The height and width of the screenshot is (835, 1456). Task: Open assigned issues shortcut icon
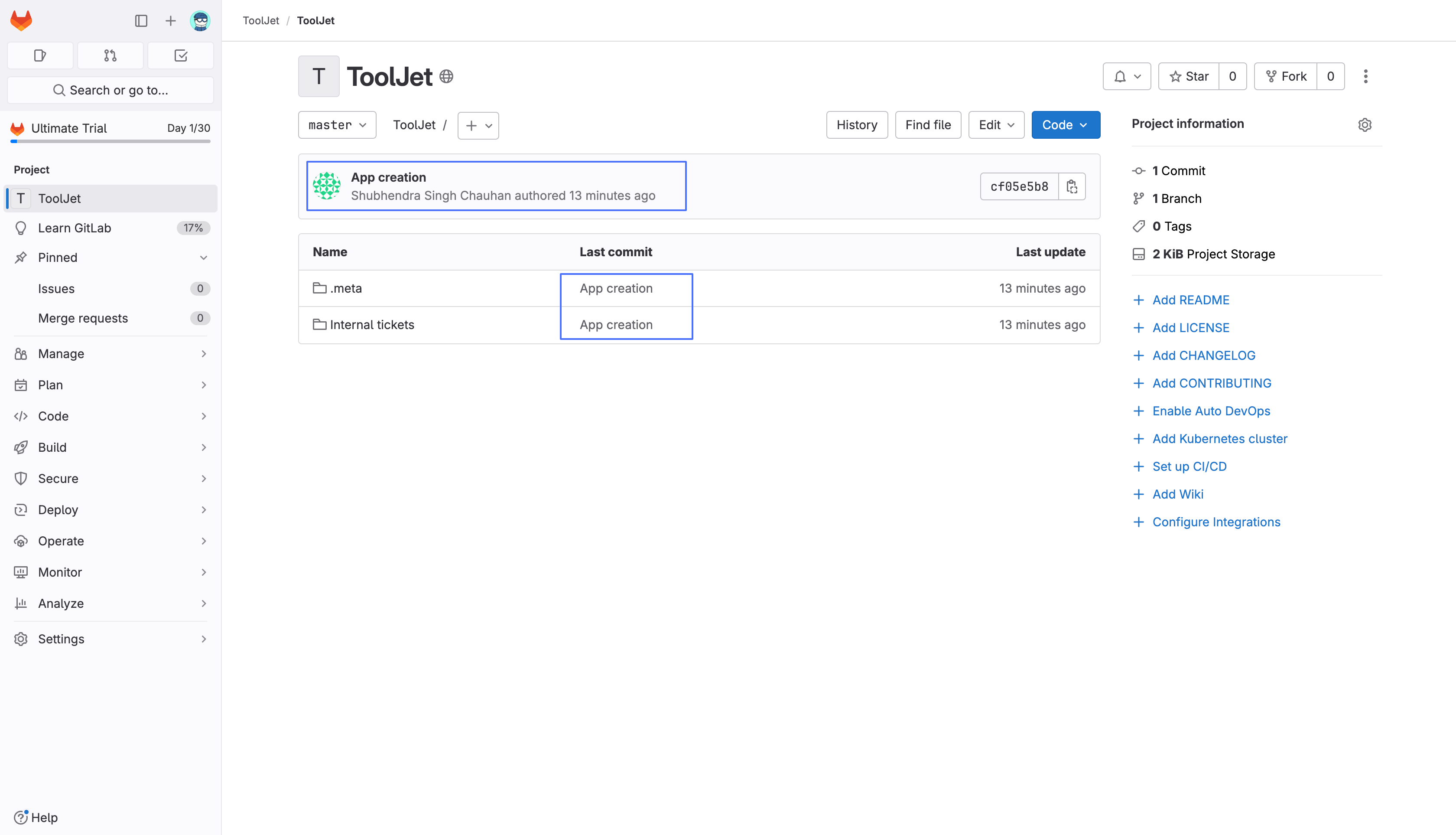[x=39, y=55]
